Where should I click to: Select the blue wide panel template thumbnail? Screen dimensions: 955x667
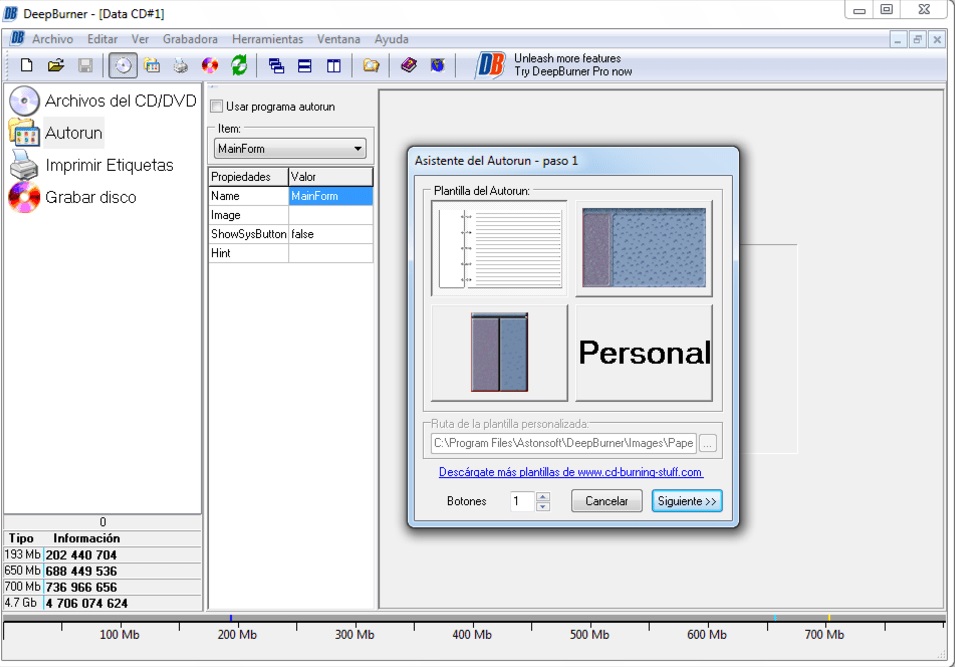tap(644, 248)
